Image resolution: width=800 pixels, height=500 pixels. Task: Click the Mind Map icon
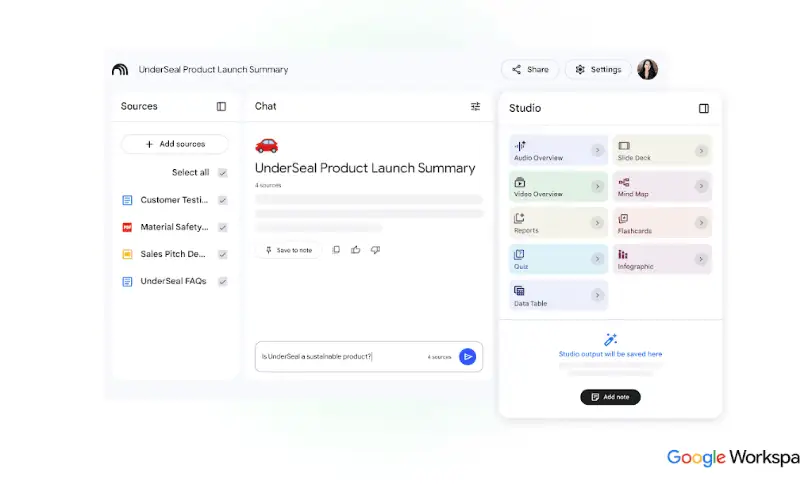623,182
